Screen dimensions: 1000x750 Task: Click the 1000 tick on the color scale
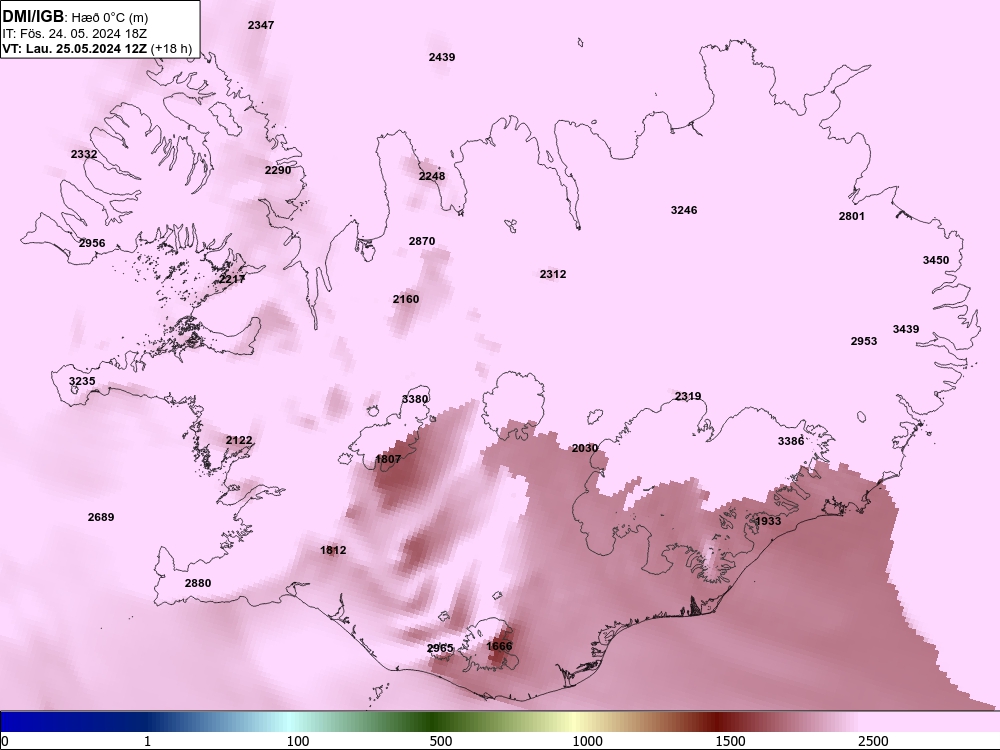click(x=587, y=741)
